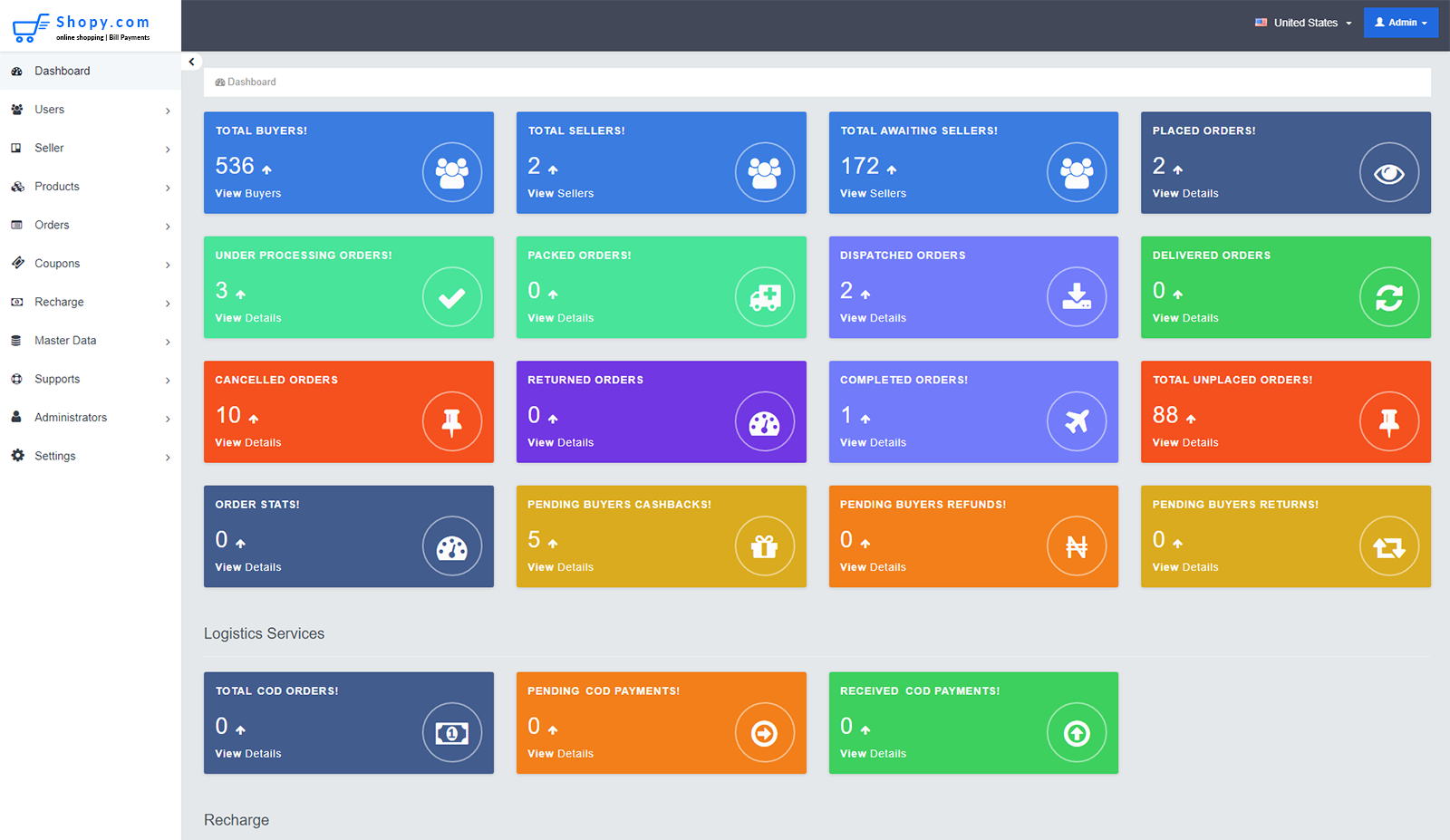The height and width of the screenshot is (840, 1450).
Task: Click View Sellers under Total Awaiting Sellers
Action: (873, 193)
